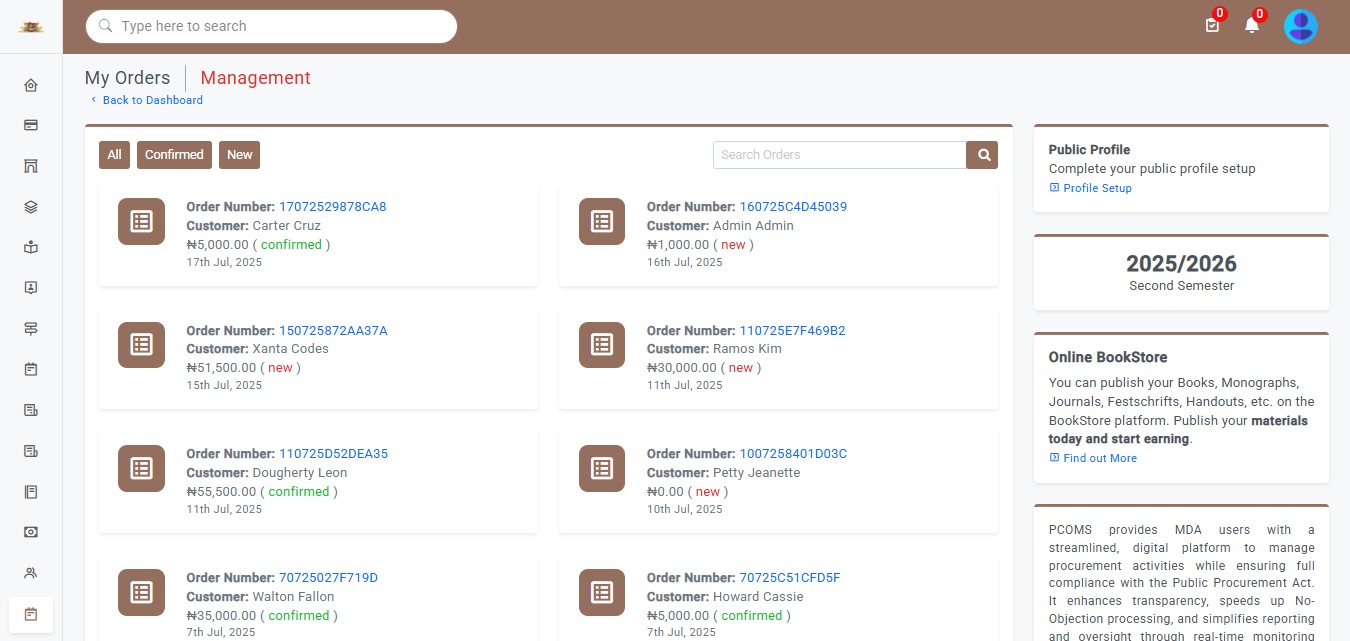The height and width of the screenshot is (641, 1350).
Task: Click the notification bell icon
Action: pyautogui.click(x=1251, y=26)
